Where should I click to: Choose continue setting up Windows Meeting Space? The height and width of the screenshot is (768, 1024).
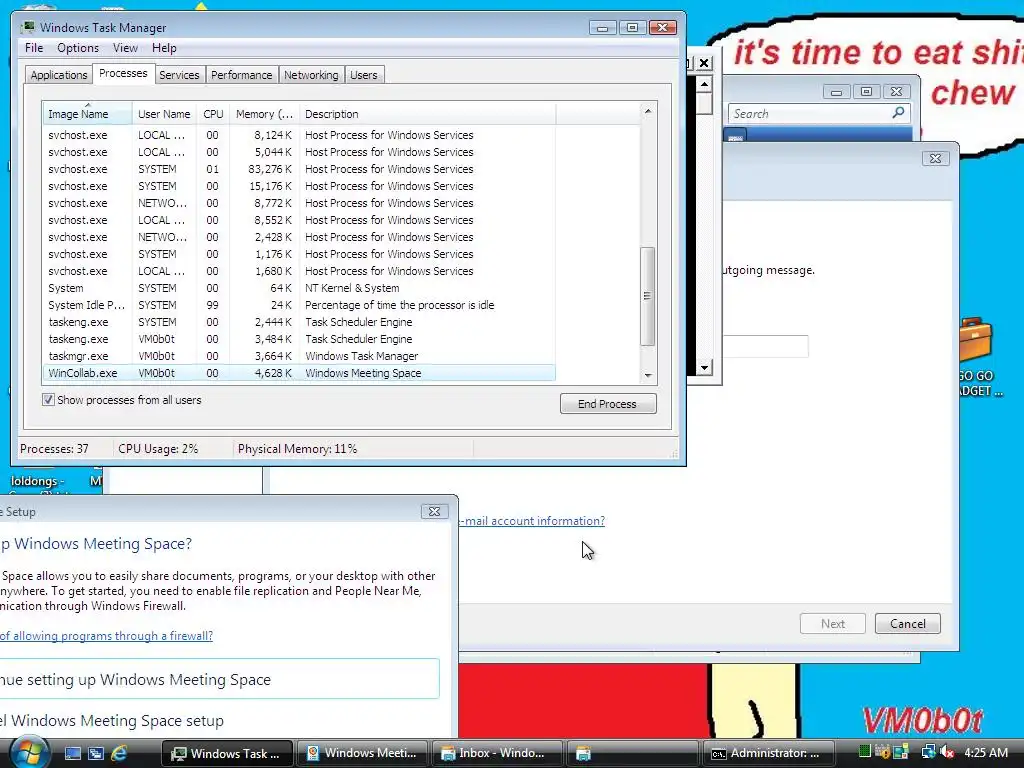(219, 679)
